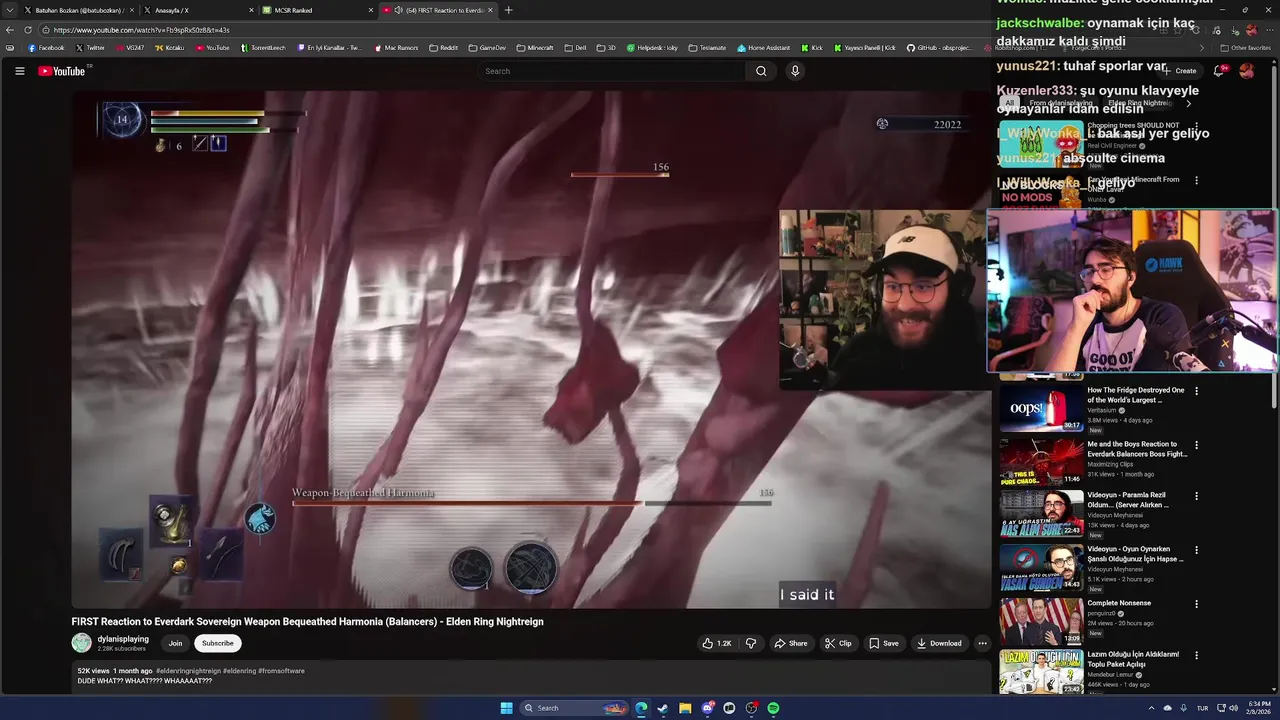Click the #eldenringnightreign hashtag
Viewport: 1280px width, 720px height.
pos(188,671)
